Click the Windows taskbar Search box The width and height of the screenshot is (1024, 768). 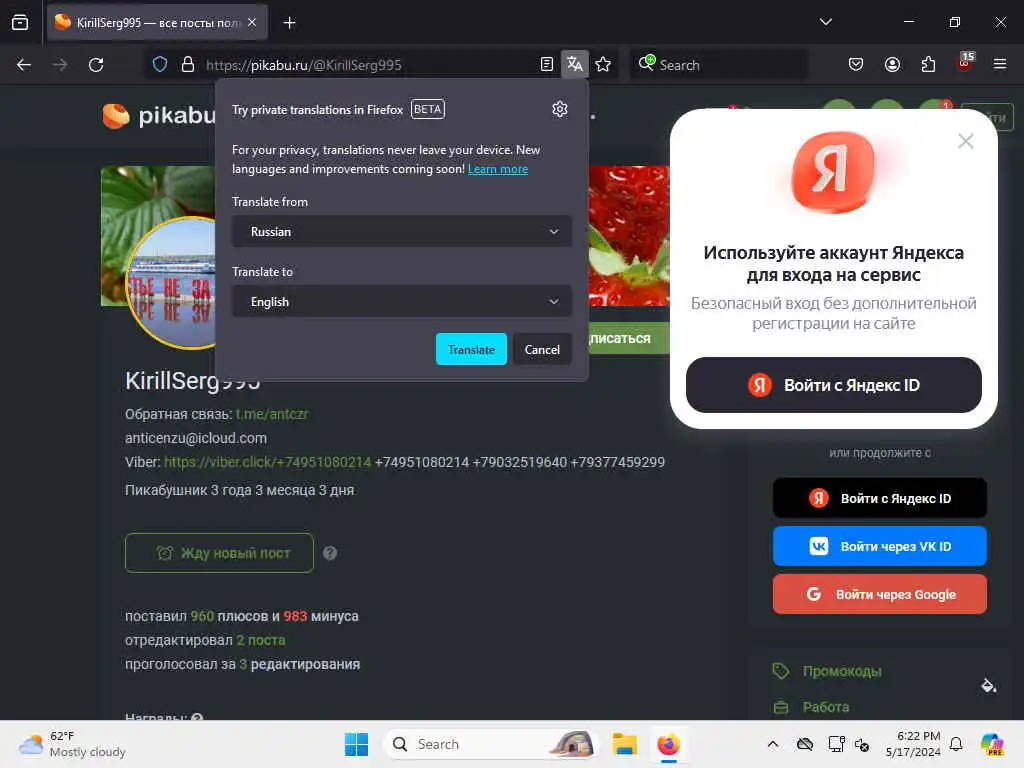click(490, 744)
